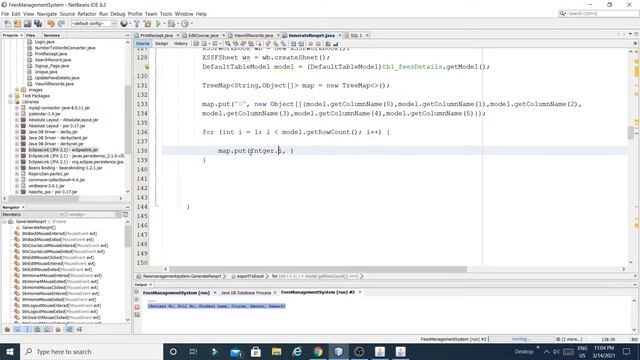
Task: Open Java DB Database Process output tab
Action: click(246, 293)
